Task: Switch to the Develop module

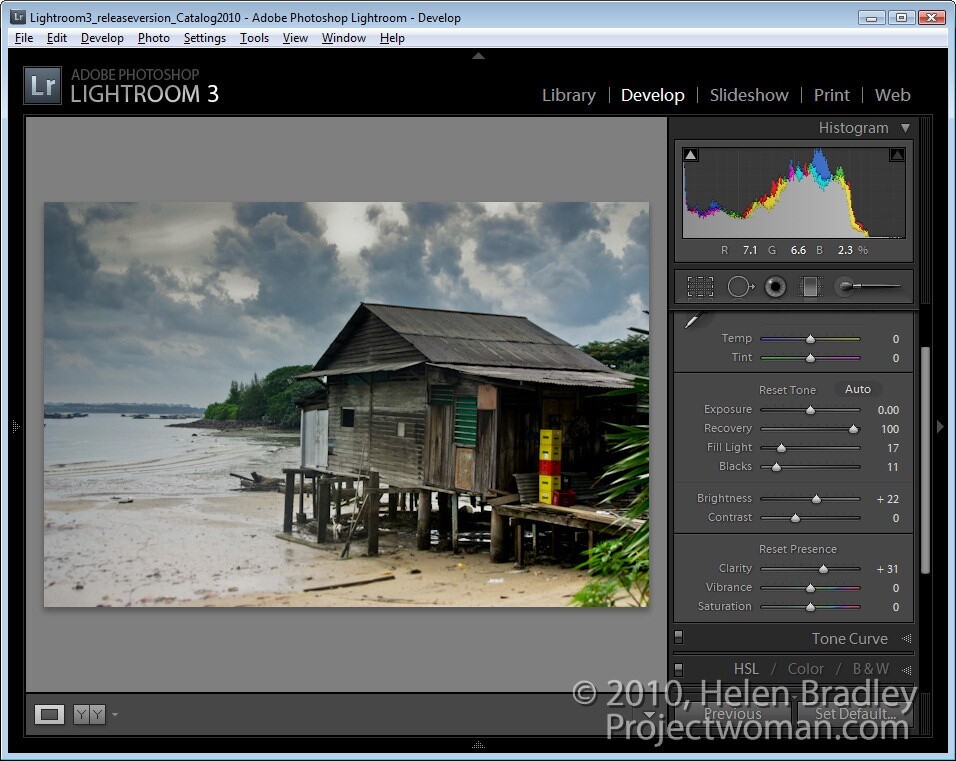Action: click(x=652, y=95)
